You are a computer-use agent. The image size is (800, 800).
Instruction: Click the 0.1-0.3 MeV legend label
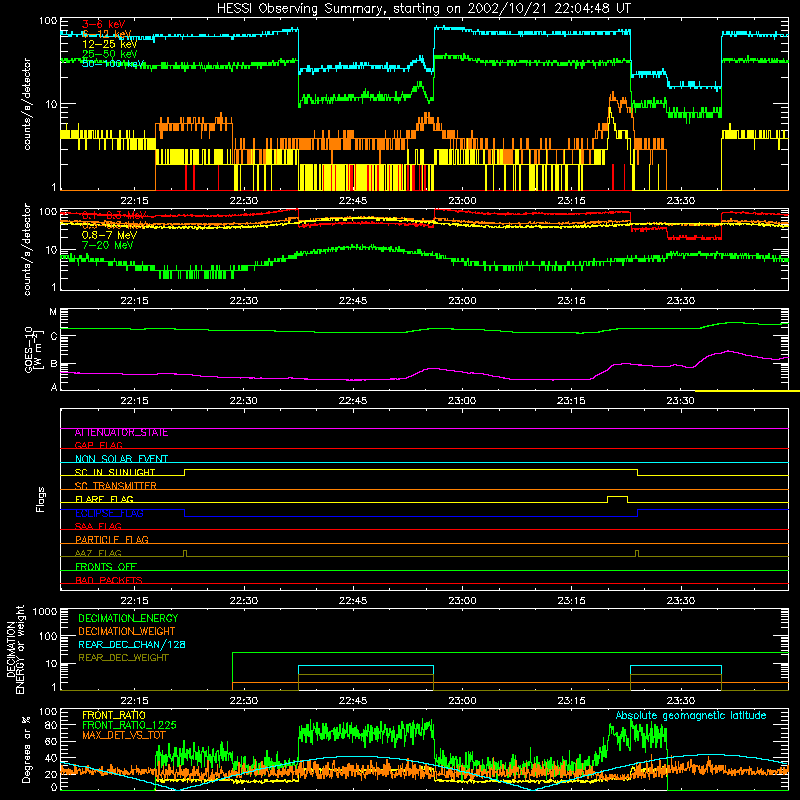114,215
